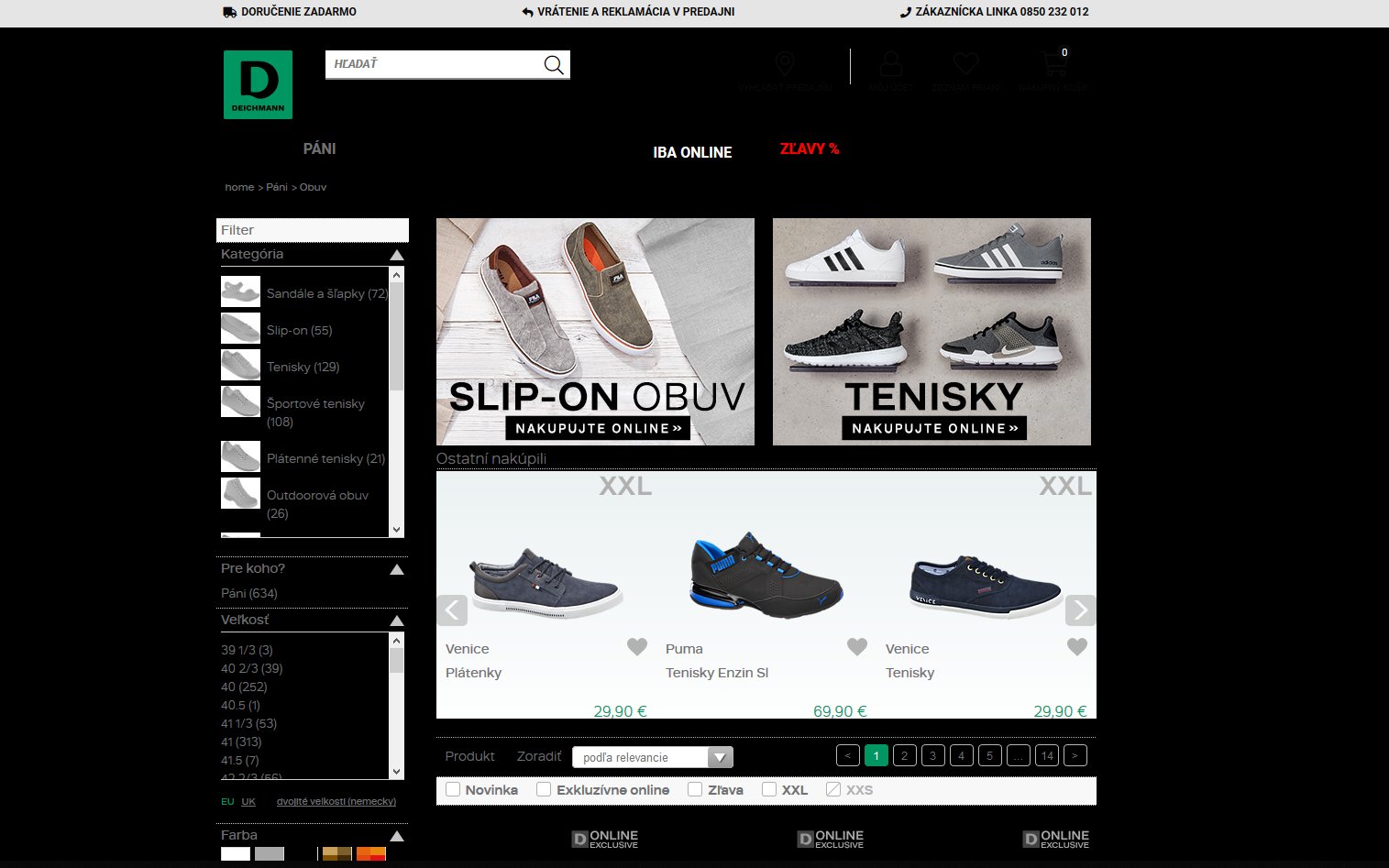Screen dimensions: 1389x868
Task: Select size 41 1/3 (53)
Action: point(248,723)
